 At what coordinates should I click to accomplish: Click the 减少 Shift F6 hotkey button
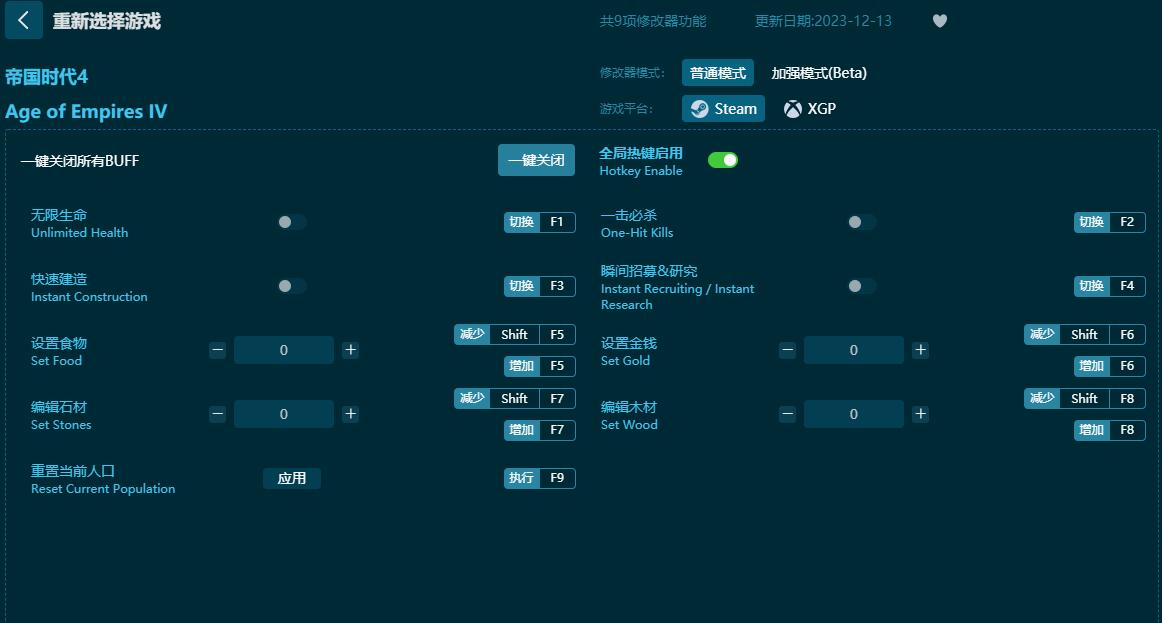point(1085,335)
